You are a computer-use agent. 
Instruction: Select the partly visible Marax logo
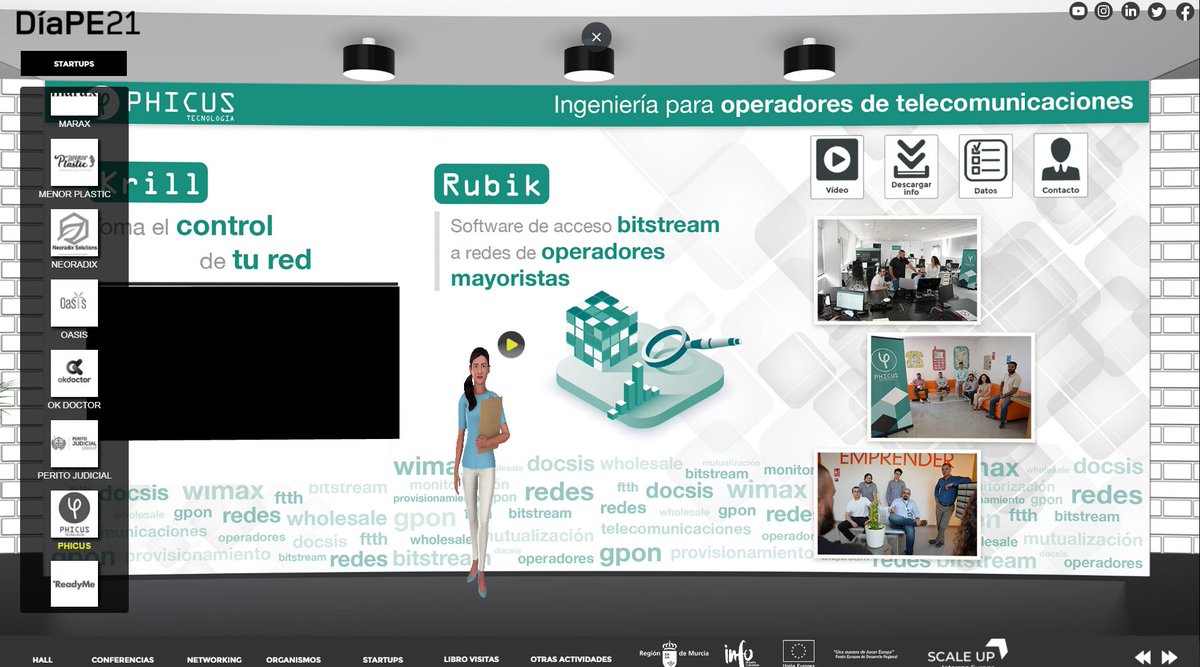(x=74, y=102)
